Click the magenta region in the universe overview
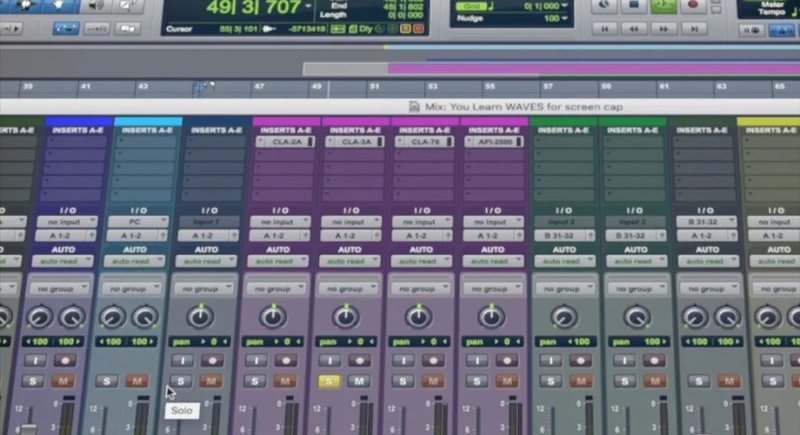 pyautogui.click(x=592, y=68)
